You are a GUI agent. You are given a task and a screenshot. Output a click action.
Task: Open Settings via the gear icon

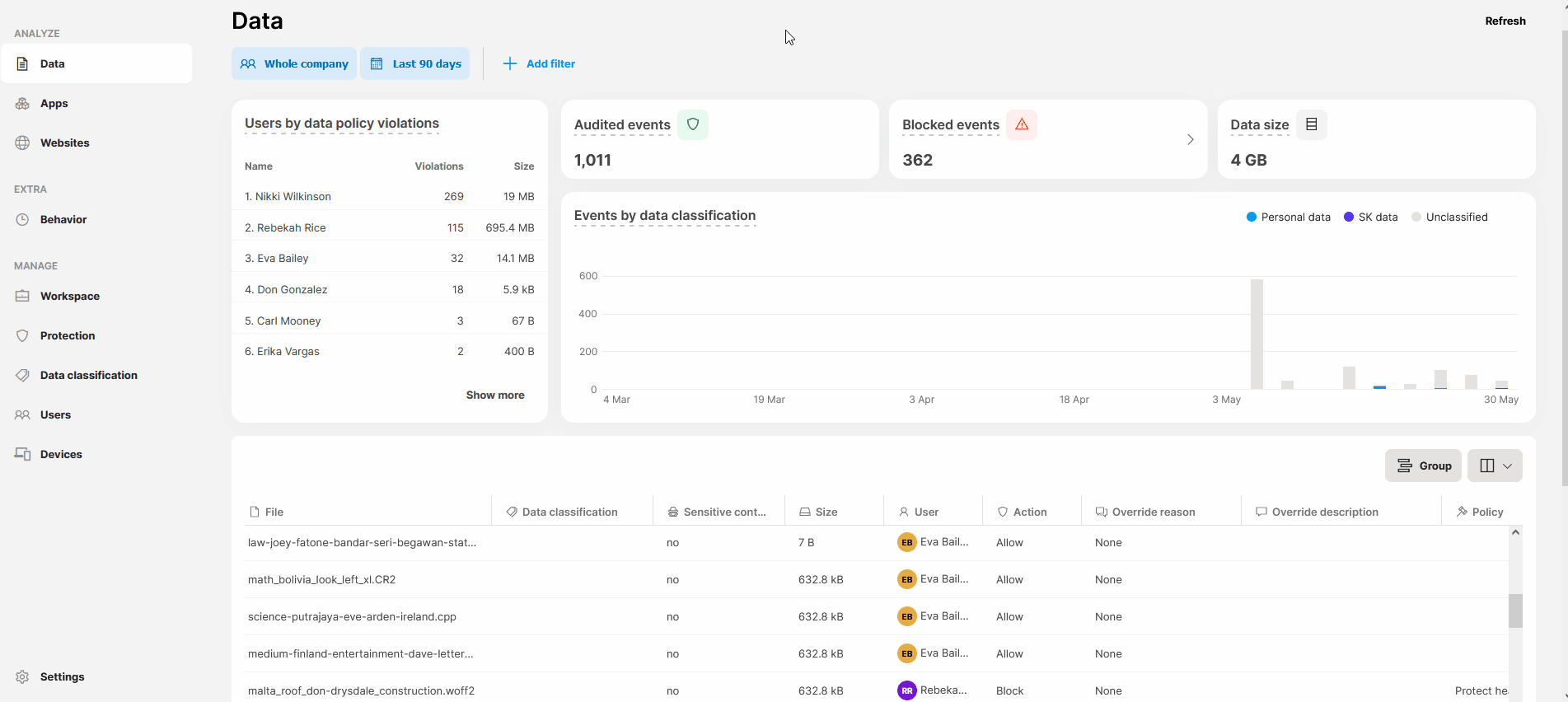[22, 676]
